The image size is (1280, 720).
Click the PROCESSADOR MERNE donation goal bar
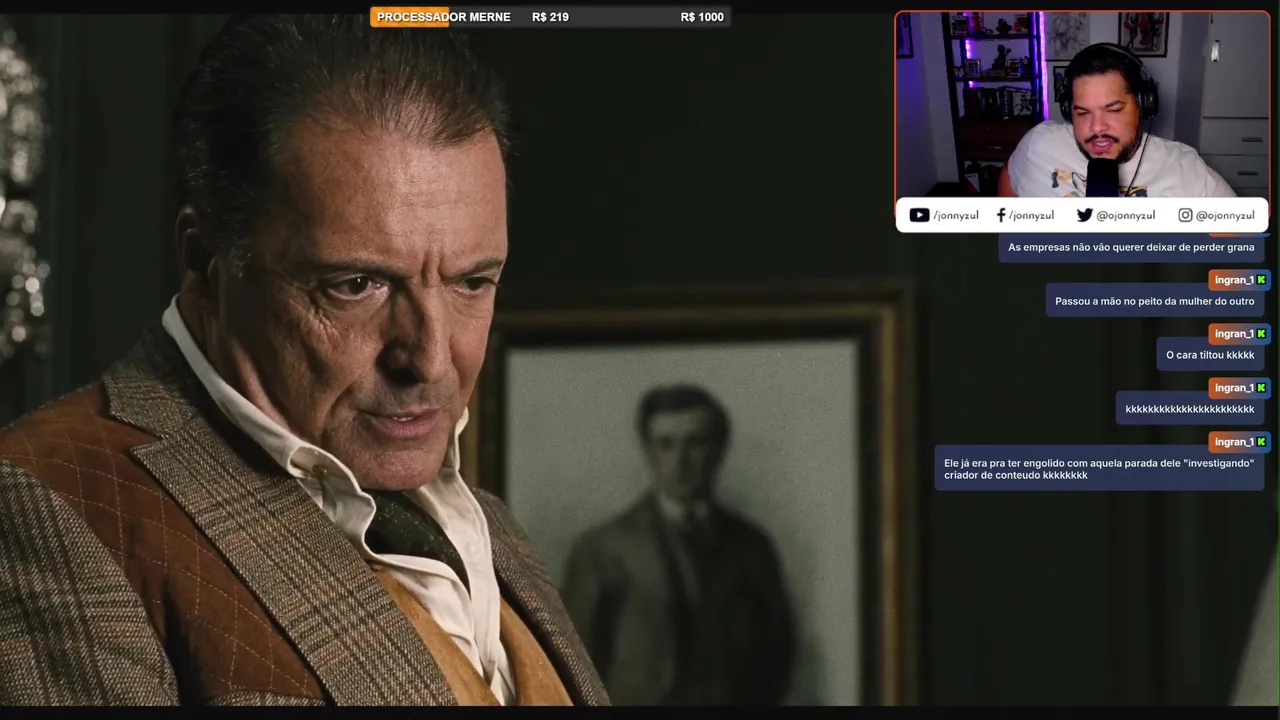(x=550, y=17)
